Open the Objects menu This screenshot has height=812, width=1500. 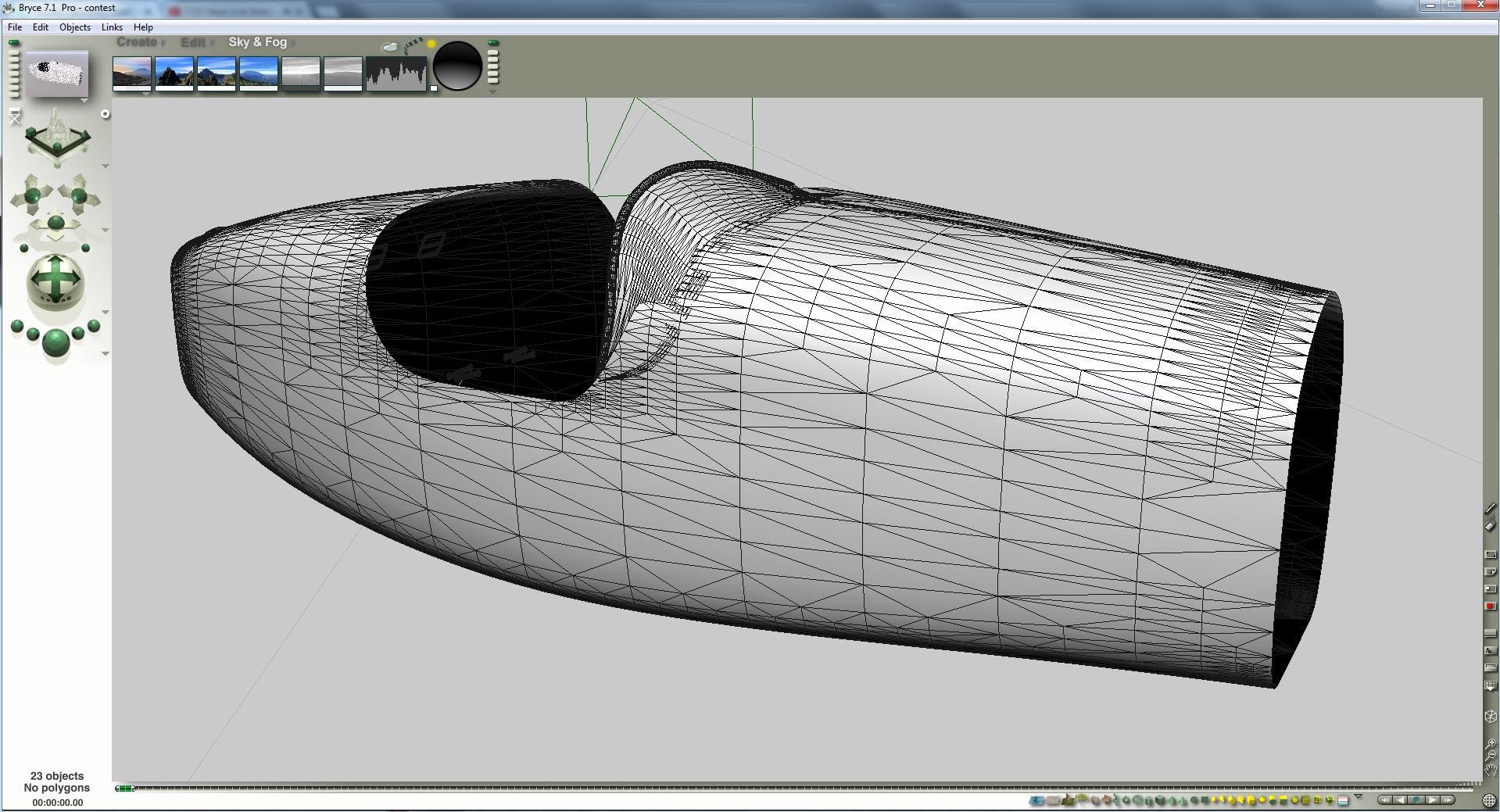(x=75, y=27)
